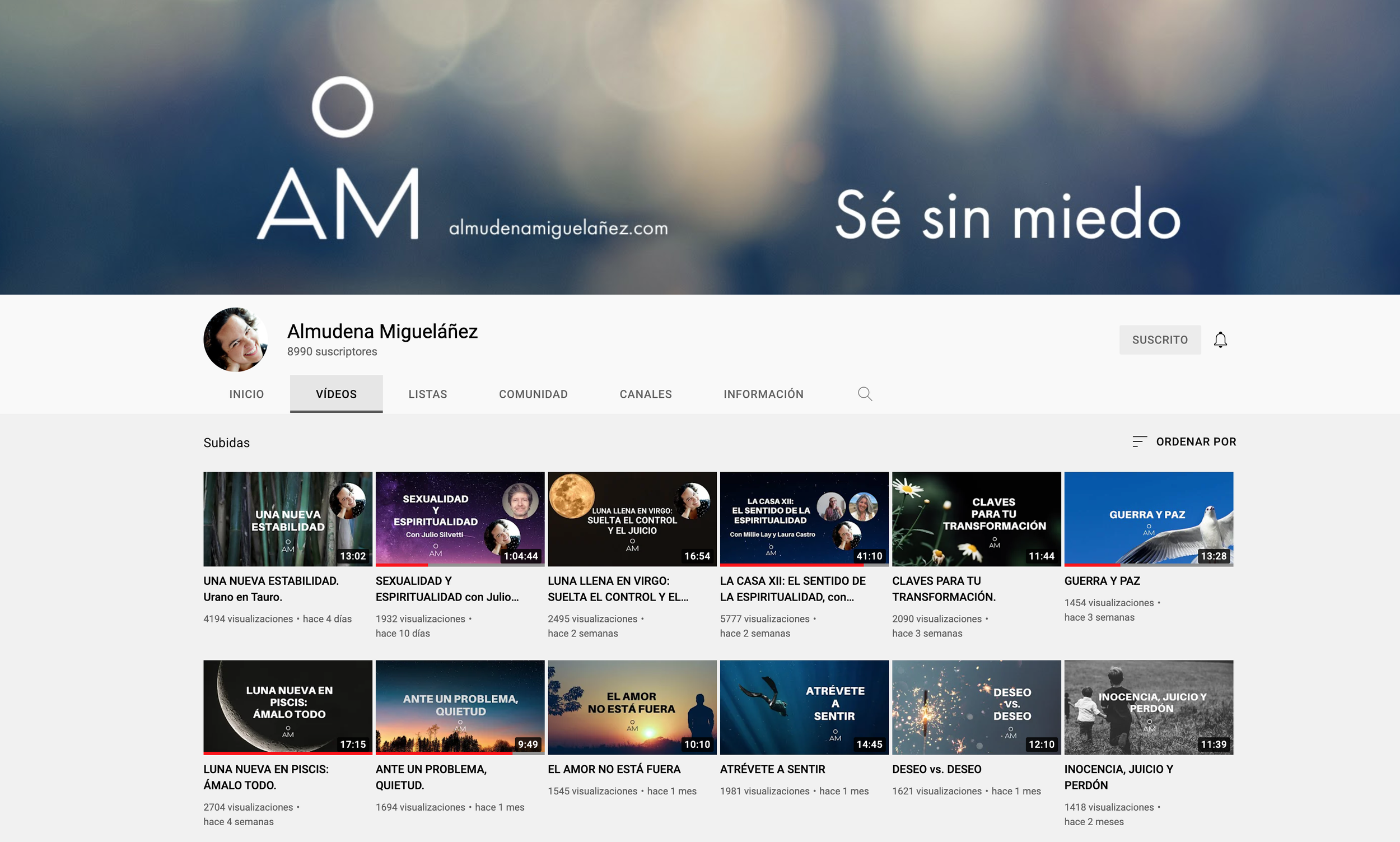Viewport: 1400px width, 842px height.
Task: Click '1454 visualizaciones' under GUERRA Y PAZ
Action: click(1109, 603)
